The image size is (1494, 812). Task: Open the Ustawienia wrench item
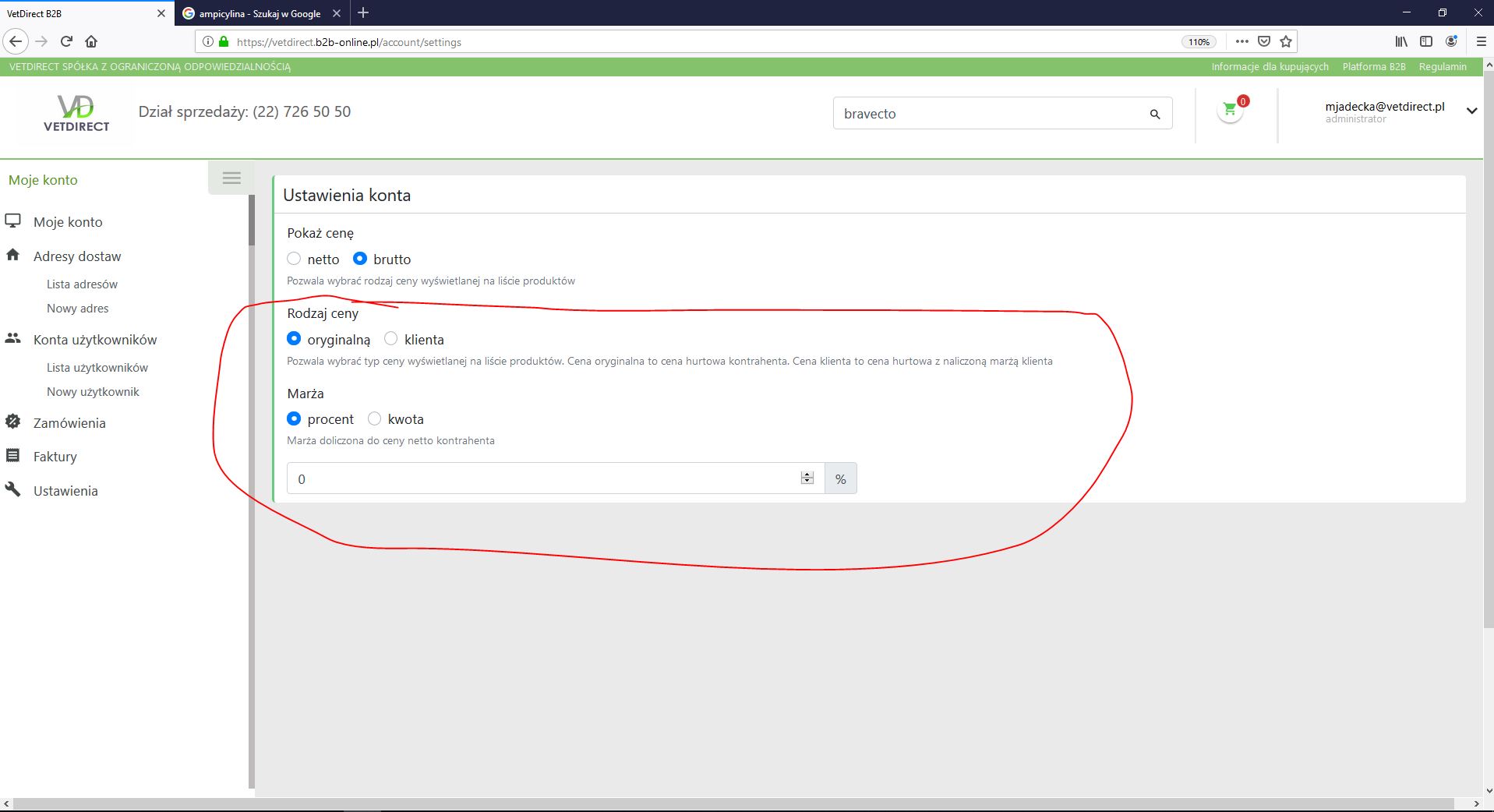(x=65, y=491)
